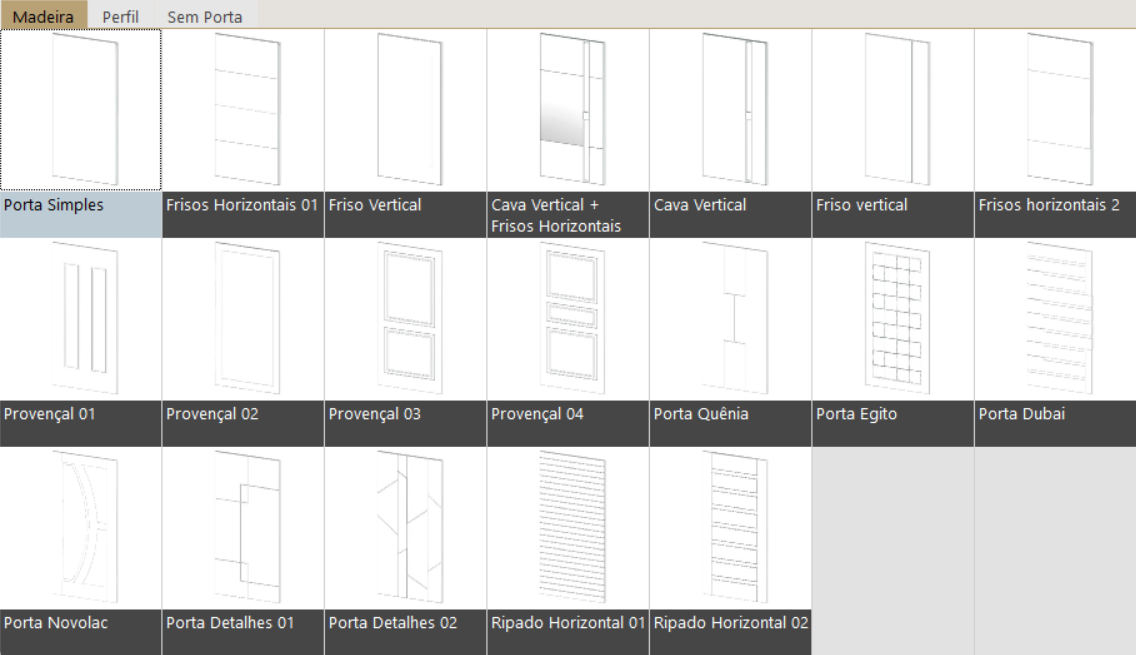The height and width of the screenshot is (655, 1136).
Task: Choose the Porta Quênia door model
Action: tap(730, 319)
